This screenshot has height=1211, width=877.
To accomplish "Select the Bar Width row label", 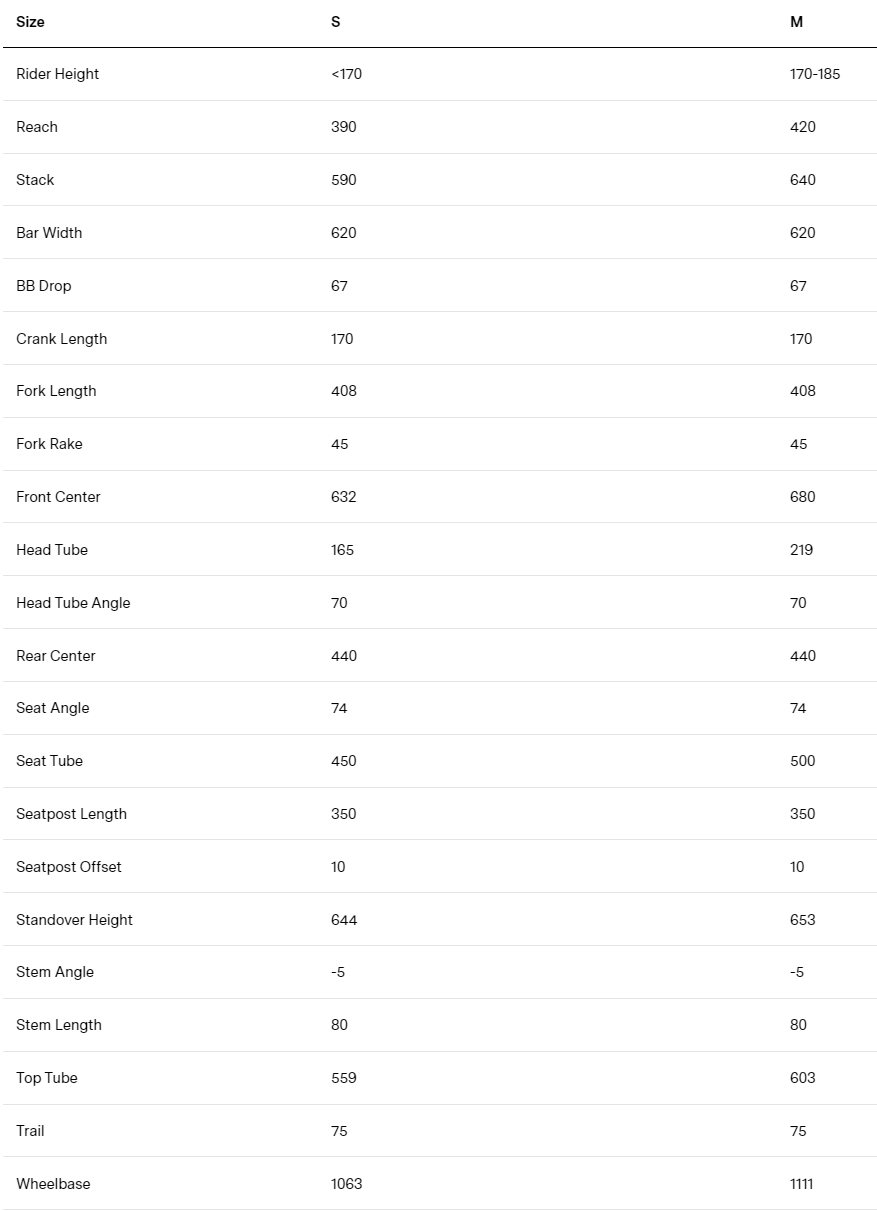I will tap(49, 233).
